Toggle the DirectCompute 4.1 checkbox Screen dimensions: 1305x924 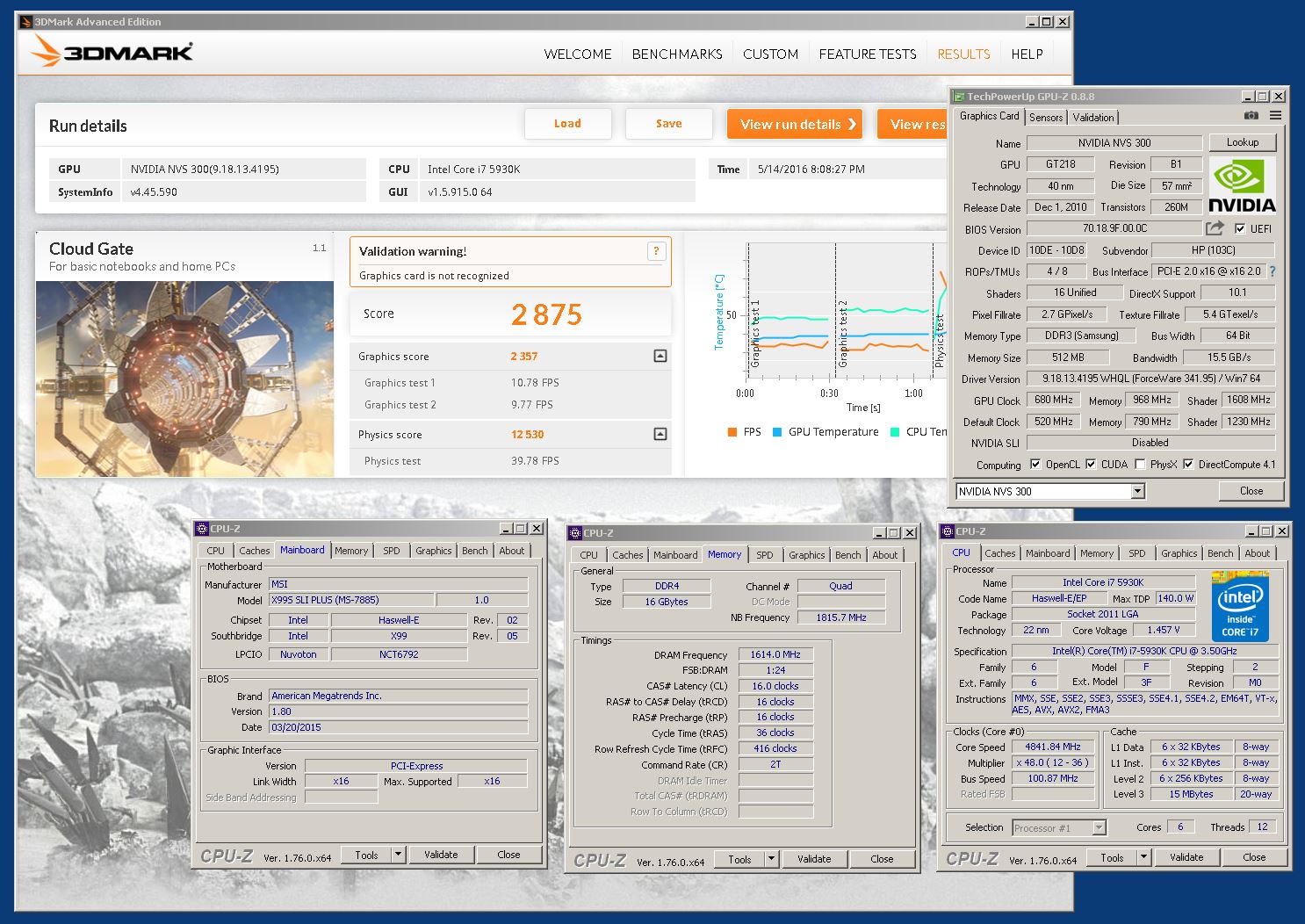tap(1188, 464)
